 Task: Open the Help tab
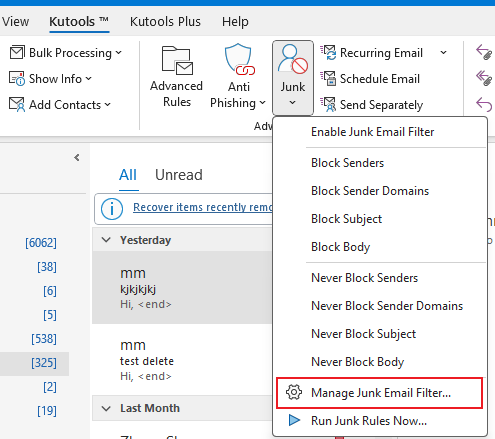point(235,22)
